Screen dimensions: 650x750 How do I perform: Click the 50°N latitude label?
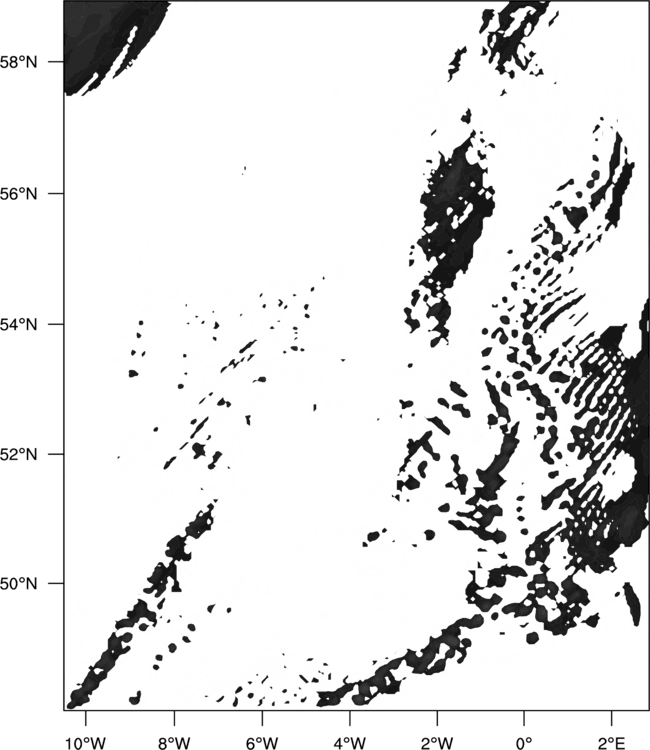(19, 584)
